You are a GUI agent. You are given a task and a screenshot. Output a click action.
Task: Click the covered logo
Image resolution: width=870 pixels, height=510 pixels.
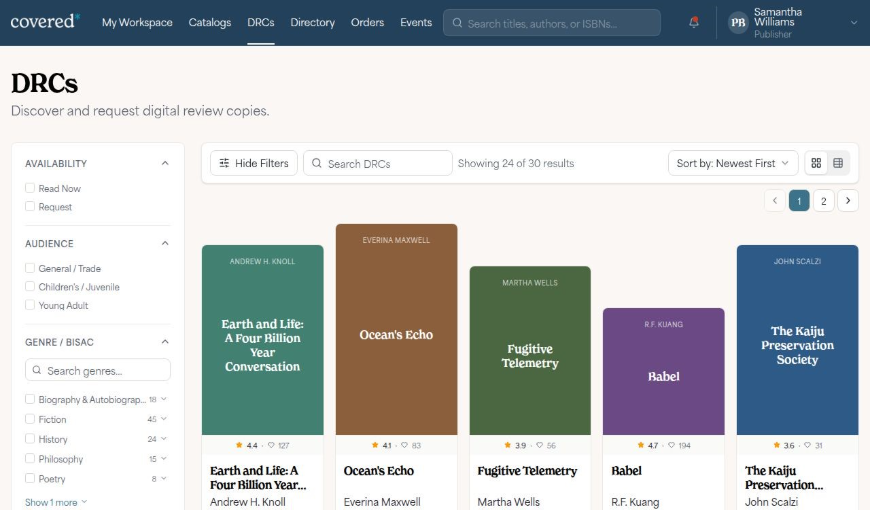click(45, 22)
